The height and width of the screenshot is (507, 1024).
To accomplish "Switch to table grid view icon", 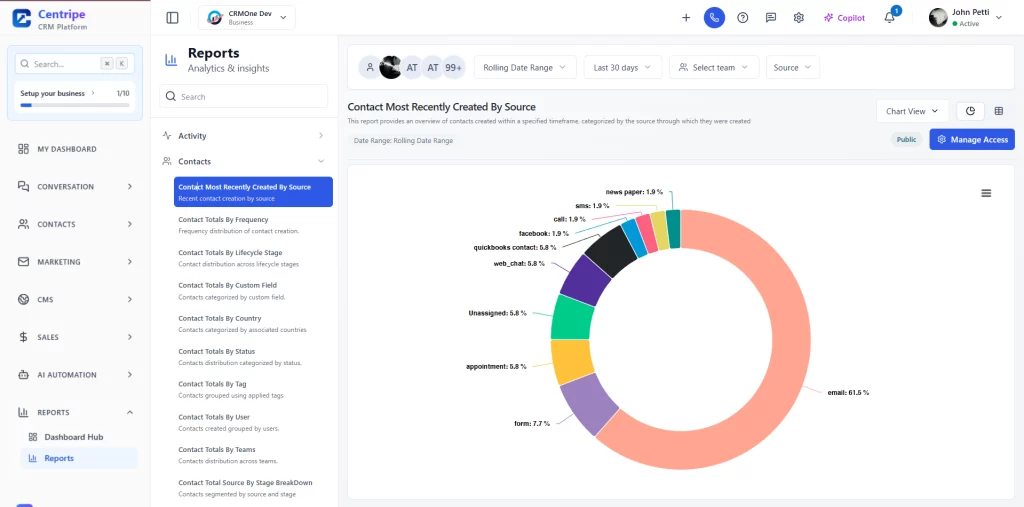I will point(999,111).
